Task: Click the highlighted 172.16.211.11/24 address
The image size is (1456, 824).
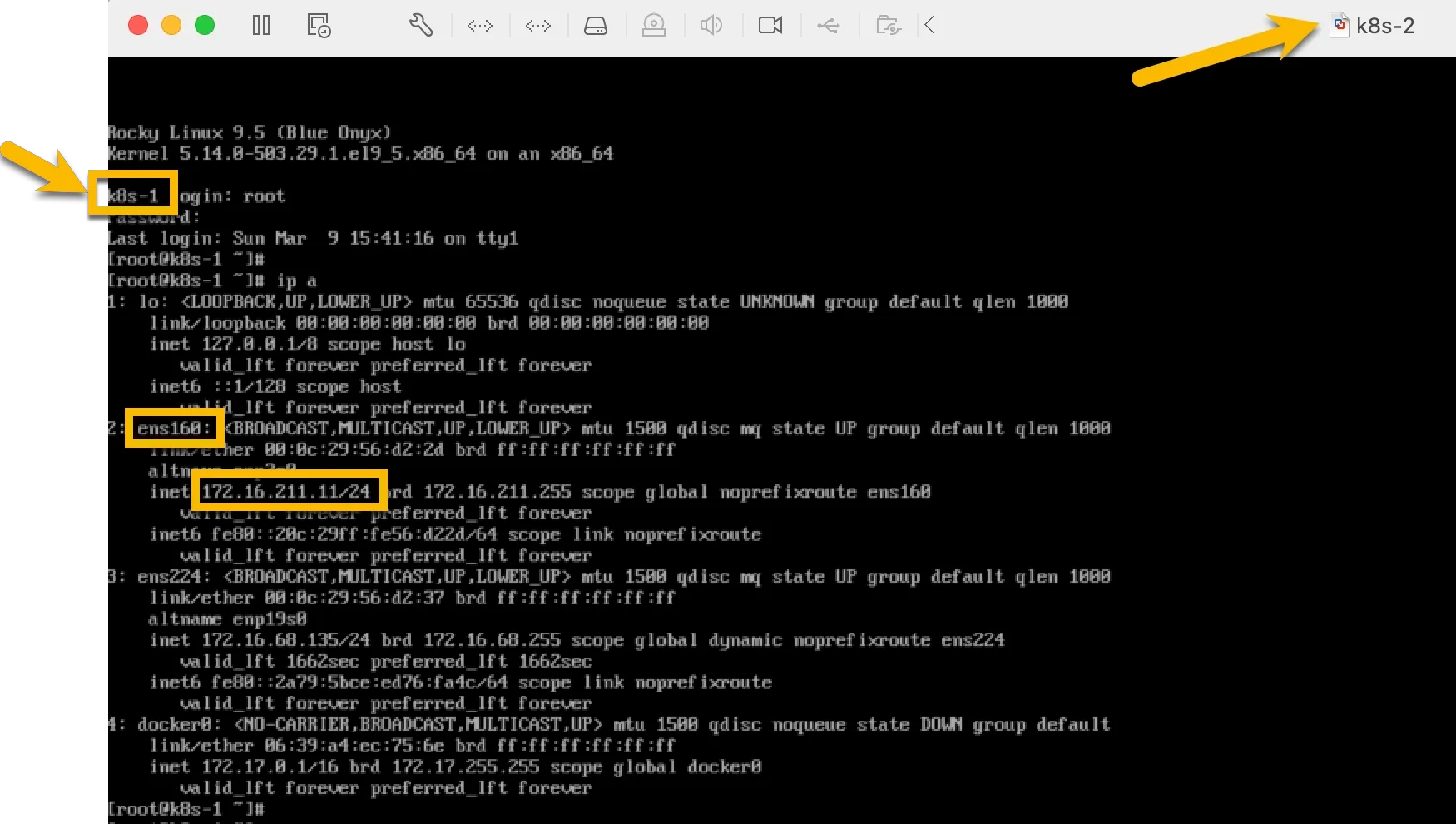Action: [287, 491]
